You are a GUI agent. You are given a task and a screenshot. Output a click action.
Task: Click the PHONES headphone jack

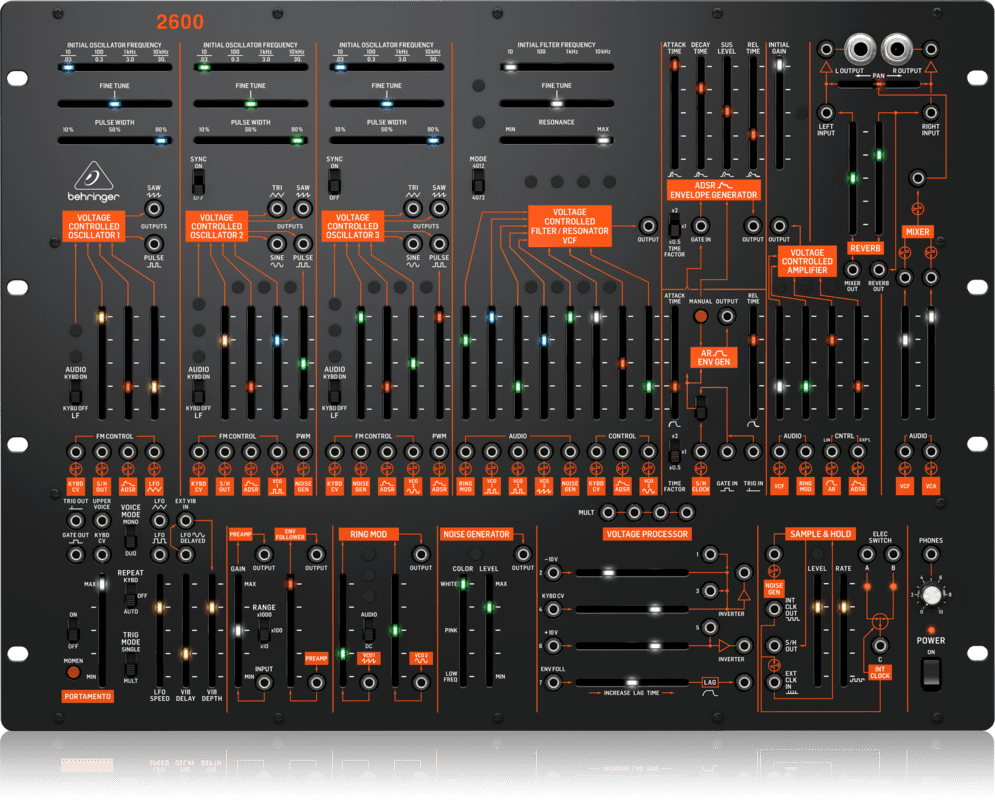click(930, 554)
